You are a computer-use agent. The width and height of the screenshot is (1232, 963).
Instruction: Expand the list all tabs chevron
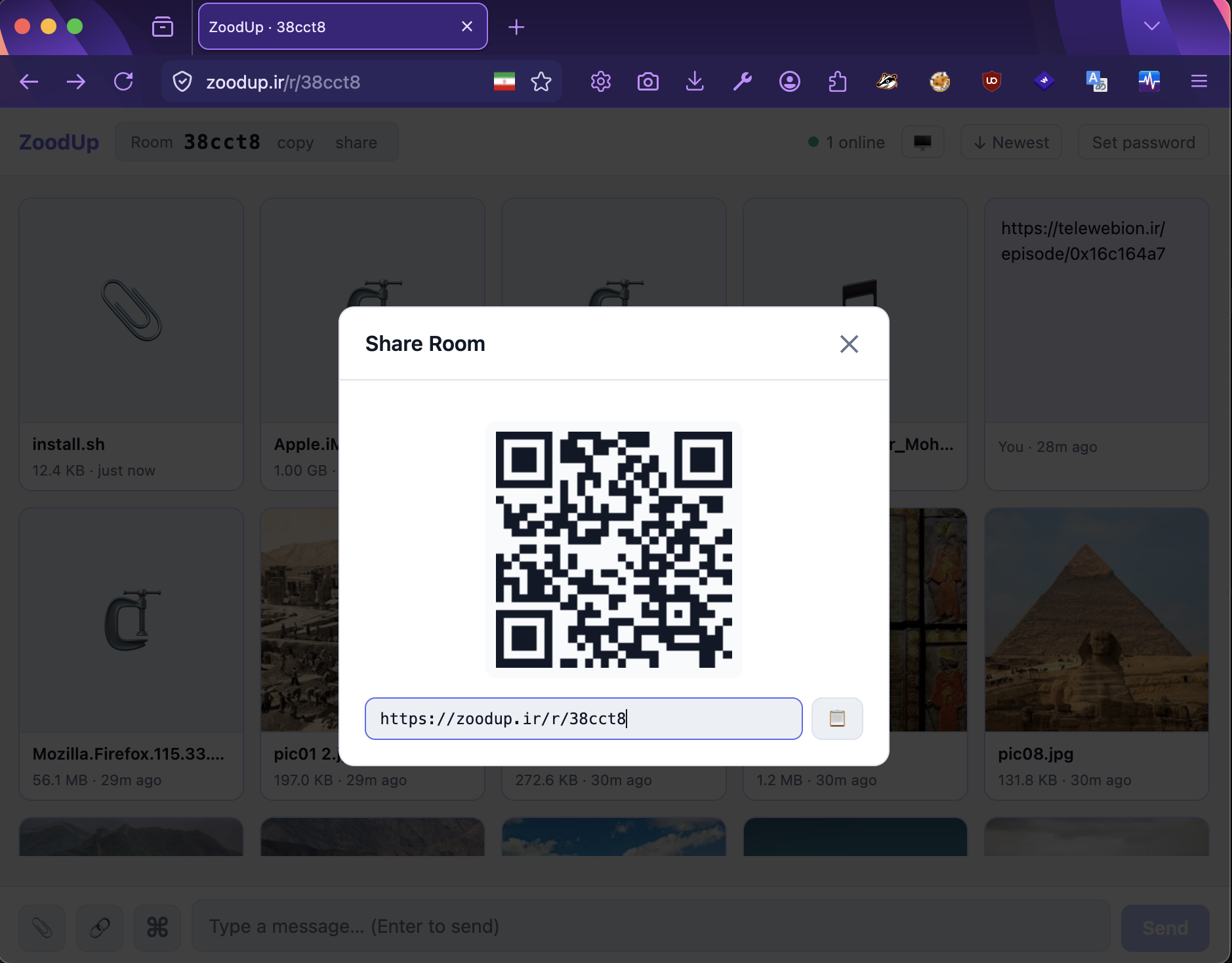(1152, 26)
